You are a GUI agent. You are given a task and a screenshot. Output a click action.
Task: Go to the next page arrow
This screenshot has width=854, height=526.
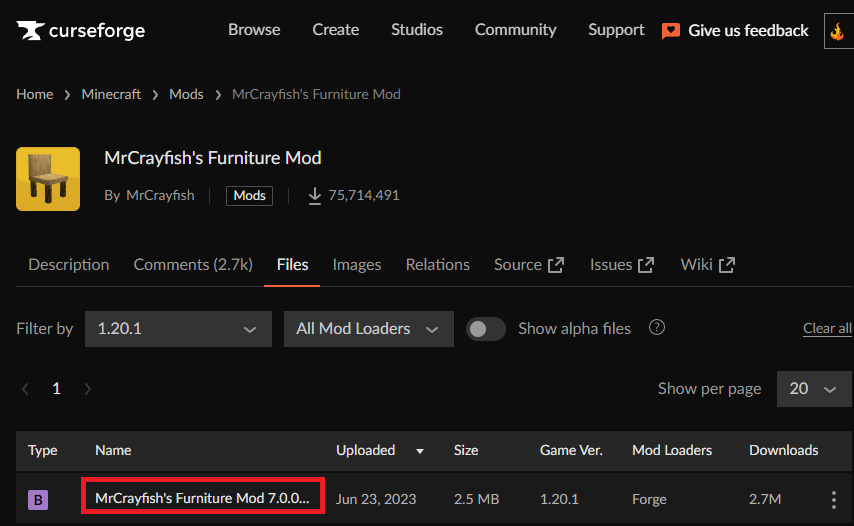[88, 389]
